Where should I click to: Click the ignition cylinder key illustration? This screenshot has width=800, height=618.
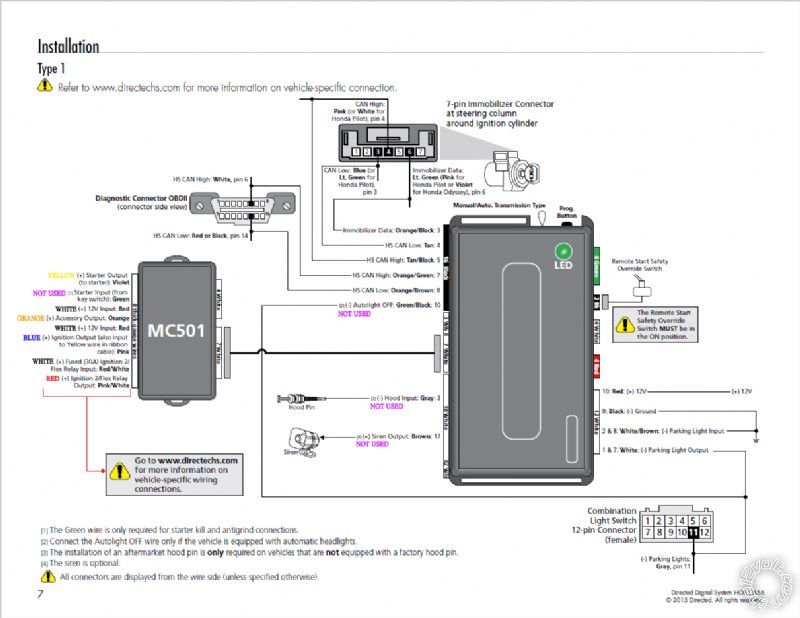(x=512, y=170)
